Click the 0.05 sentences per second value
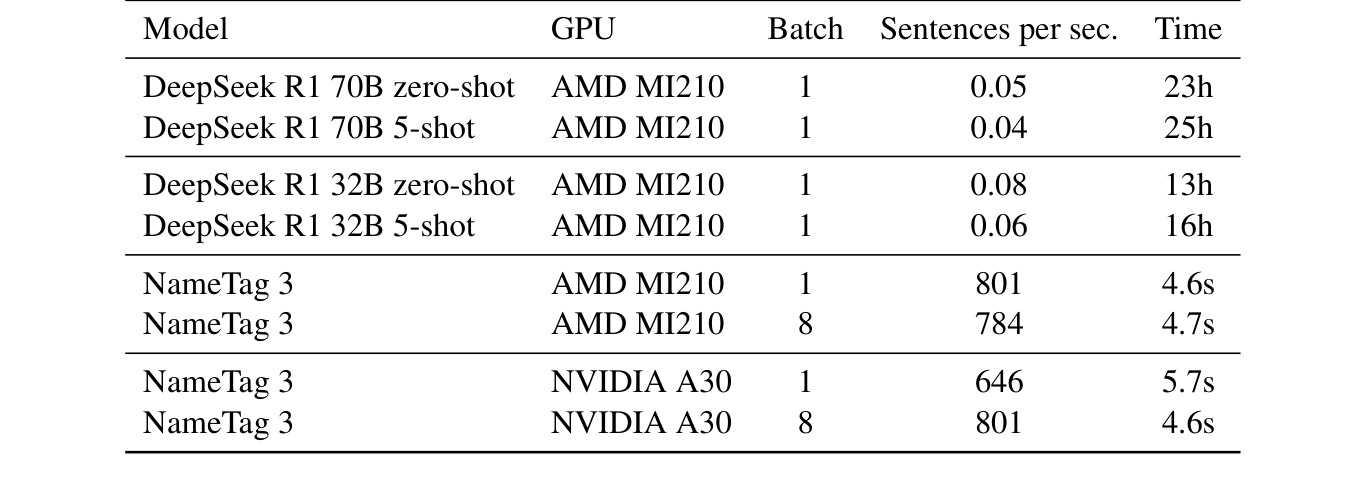This screenshot has width=1368, height=479. [998, 88]
